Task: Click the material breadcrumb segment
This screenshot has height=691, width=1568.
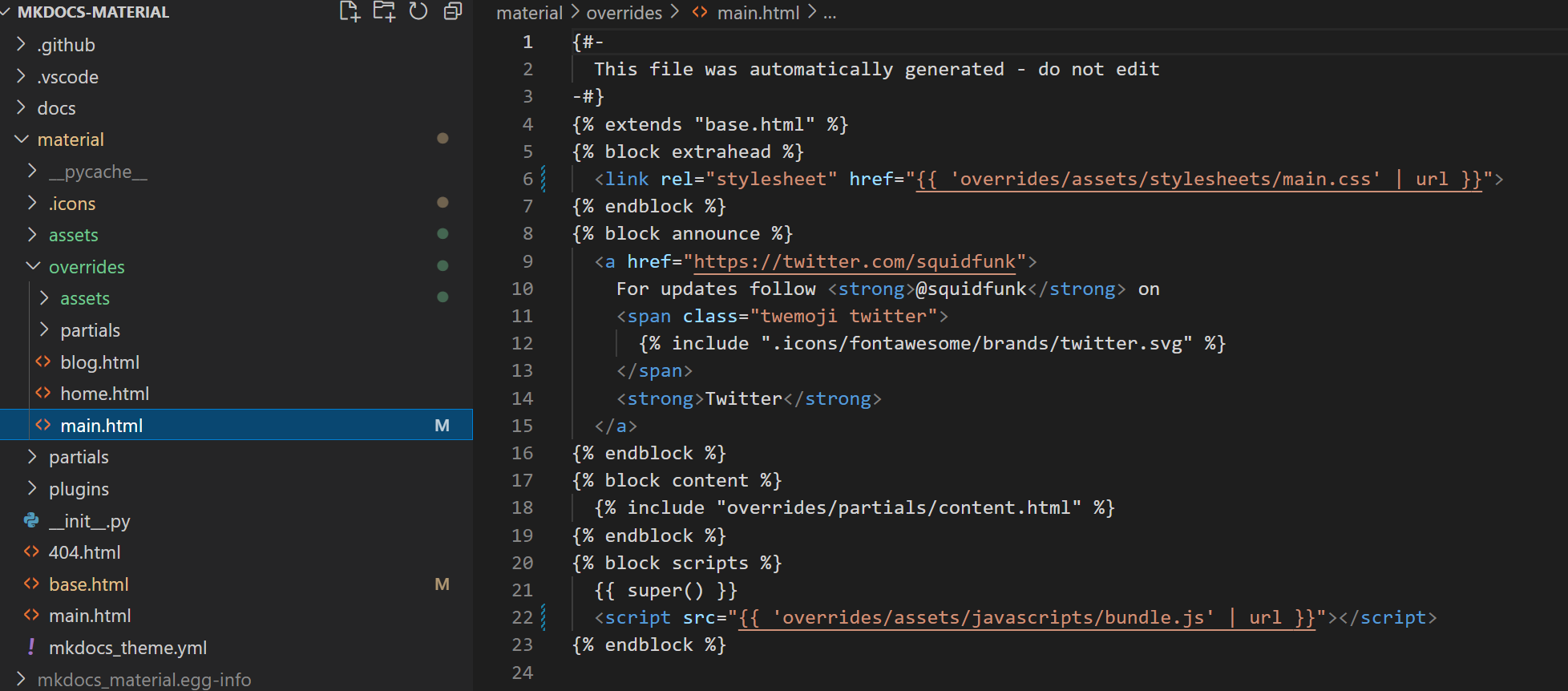Action: pos(529,13)
